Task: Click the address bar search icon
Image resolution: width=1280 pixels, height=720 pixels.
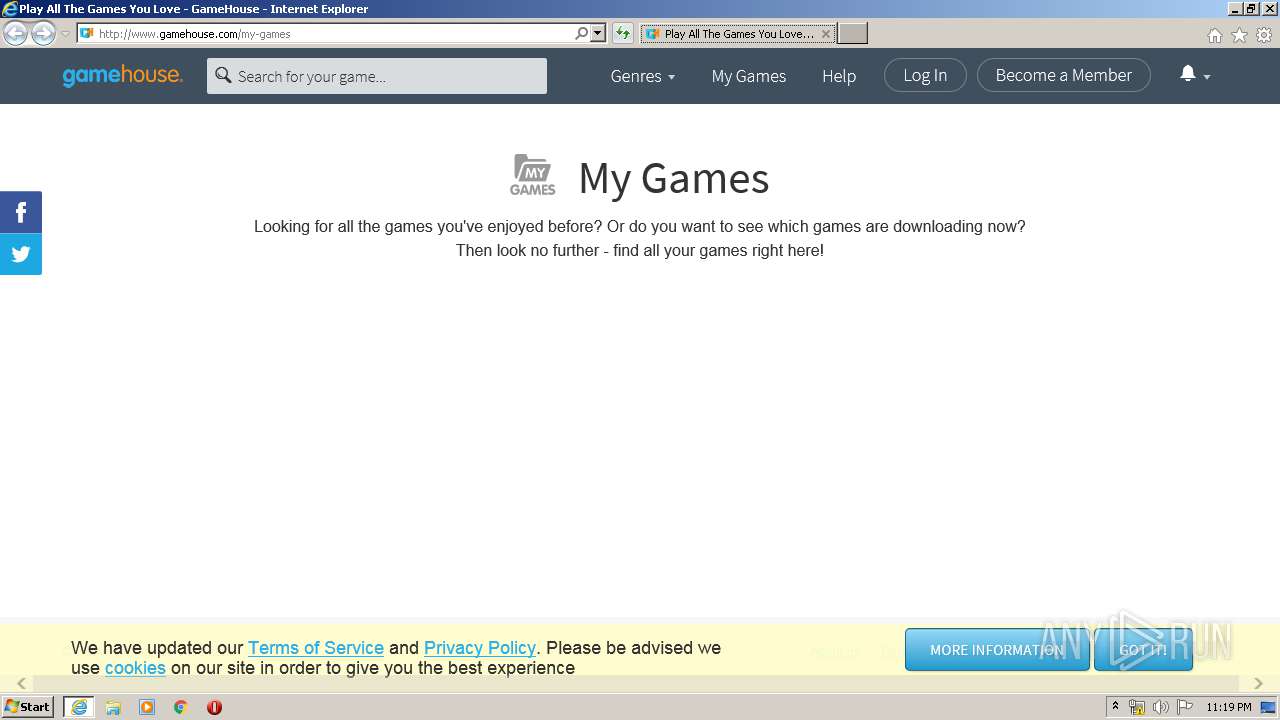Action: click(582, 34)
